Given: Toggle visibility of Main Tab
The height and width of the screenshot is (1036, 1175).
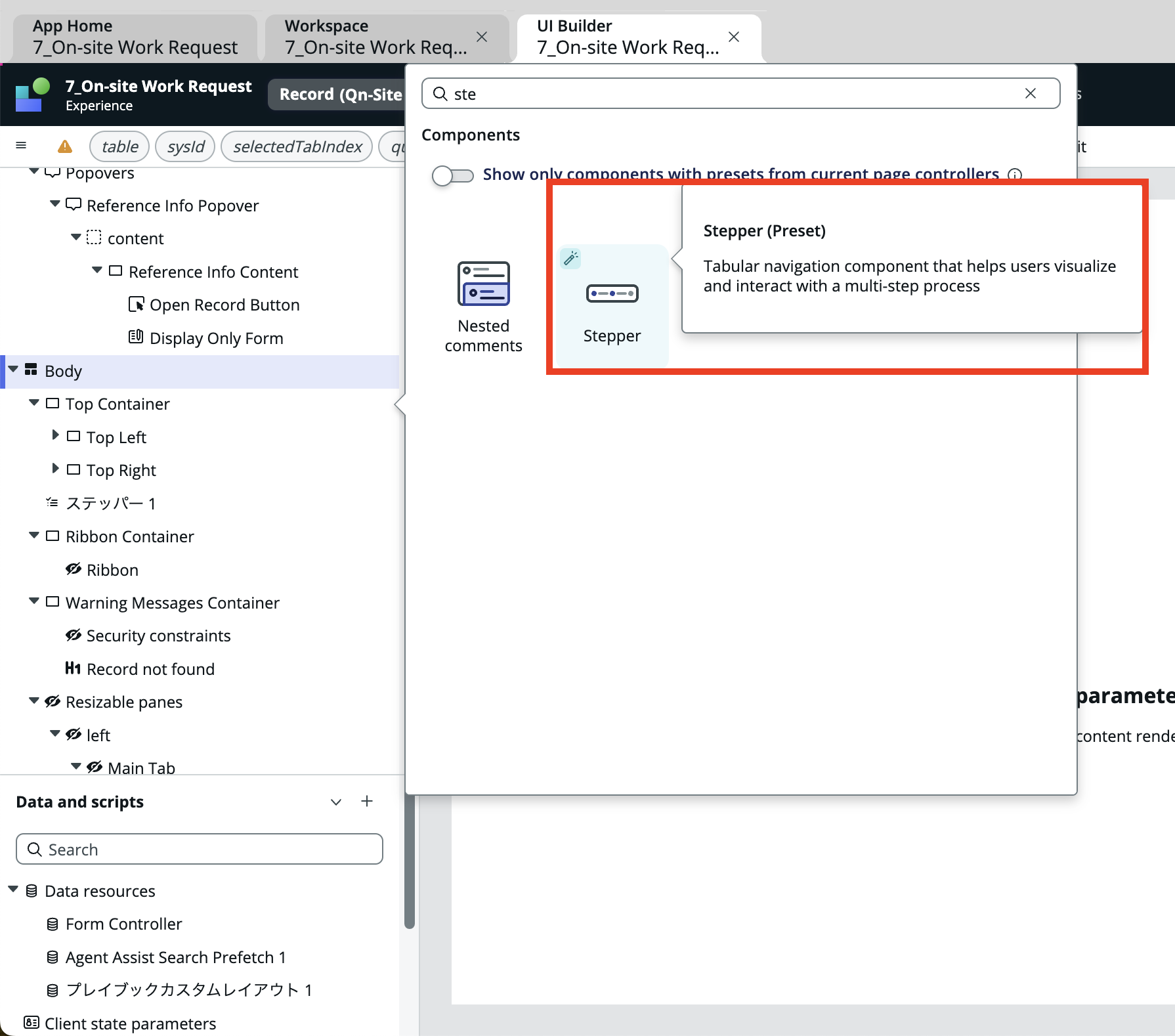Looking at the screenshot, I should pyautogui.click(x=95, y=767).
